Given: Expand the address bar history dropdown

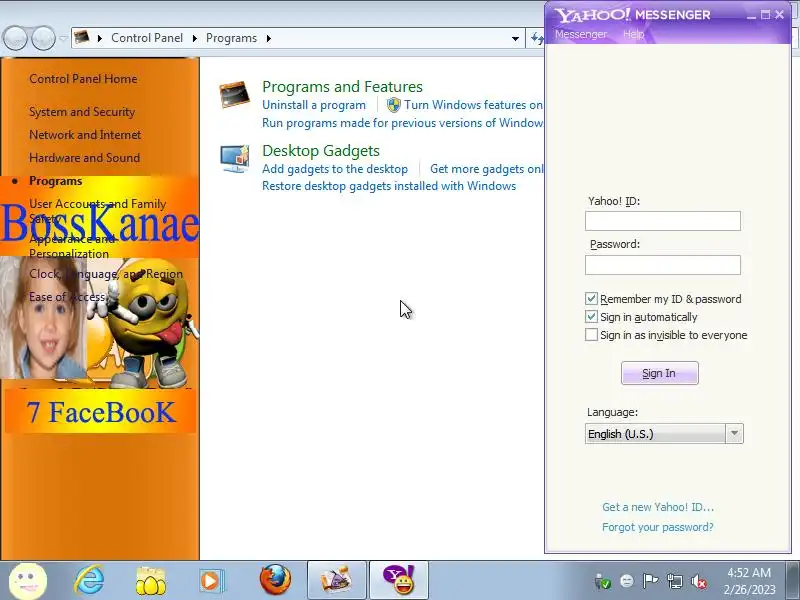Looking at the screenshot, I should (515, 38).
